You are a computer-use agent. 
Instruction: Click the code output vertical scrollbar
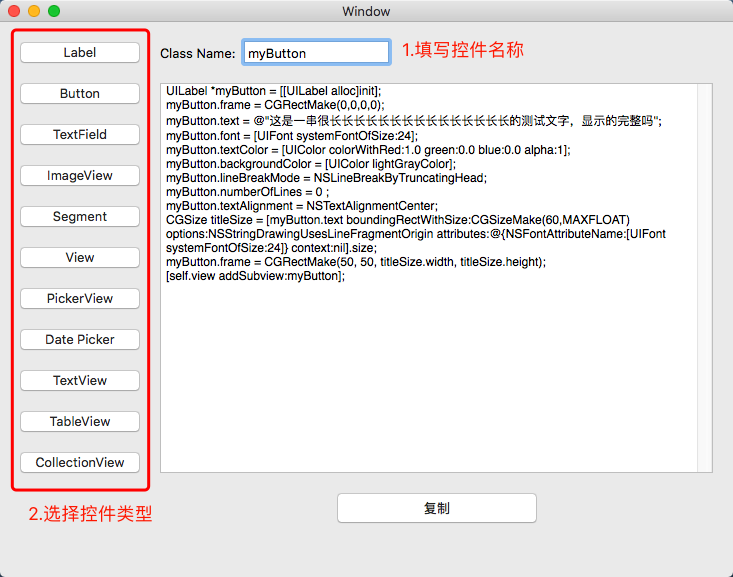click(x=704, y=278)
